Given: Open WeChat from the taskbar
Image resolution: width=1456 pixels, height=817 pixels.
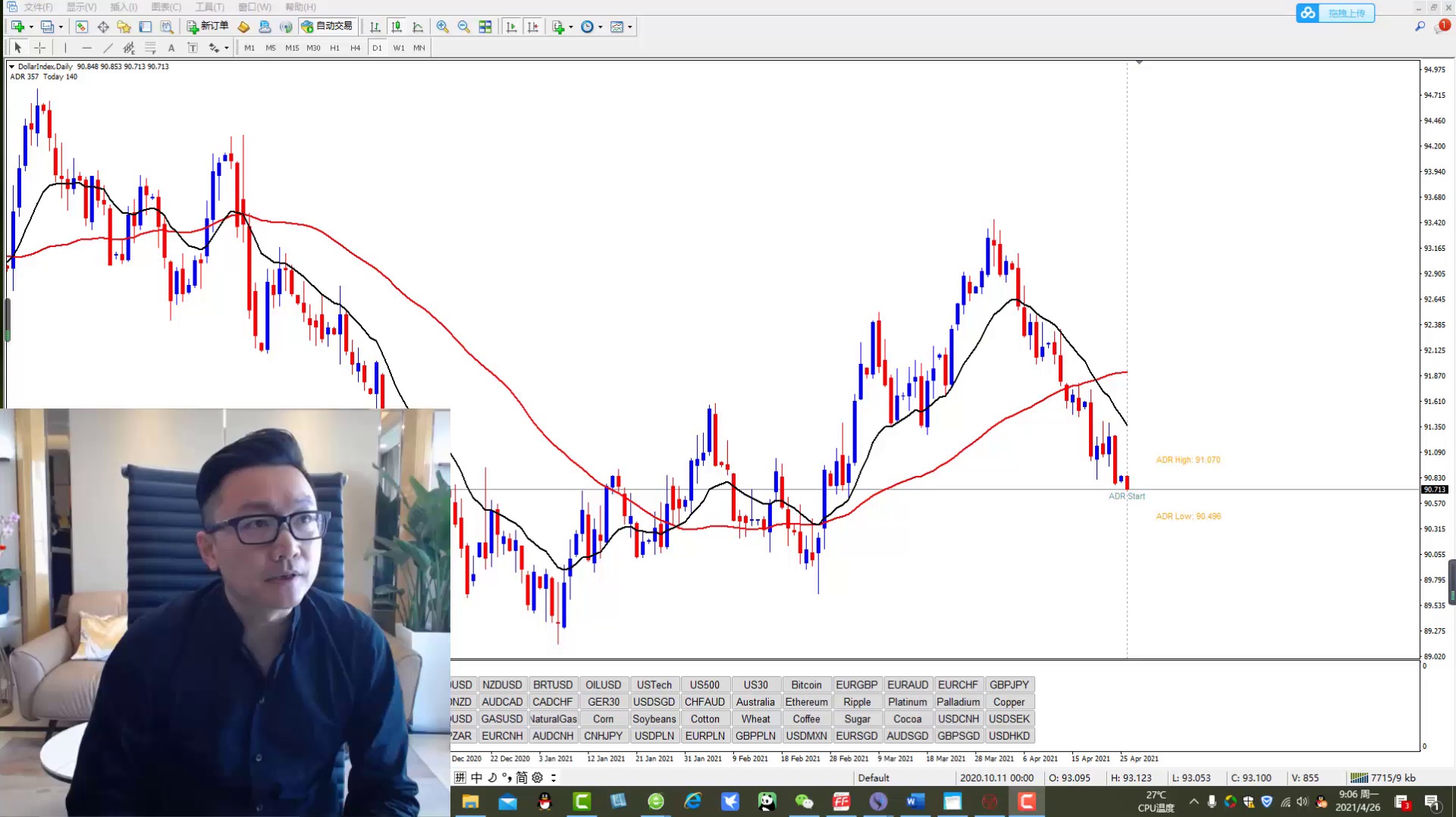Looking at the screenshot, I should point(804,801).
